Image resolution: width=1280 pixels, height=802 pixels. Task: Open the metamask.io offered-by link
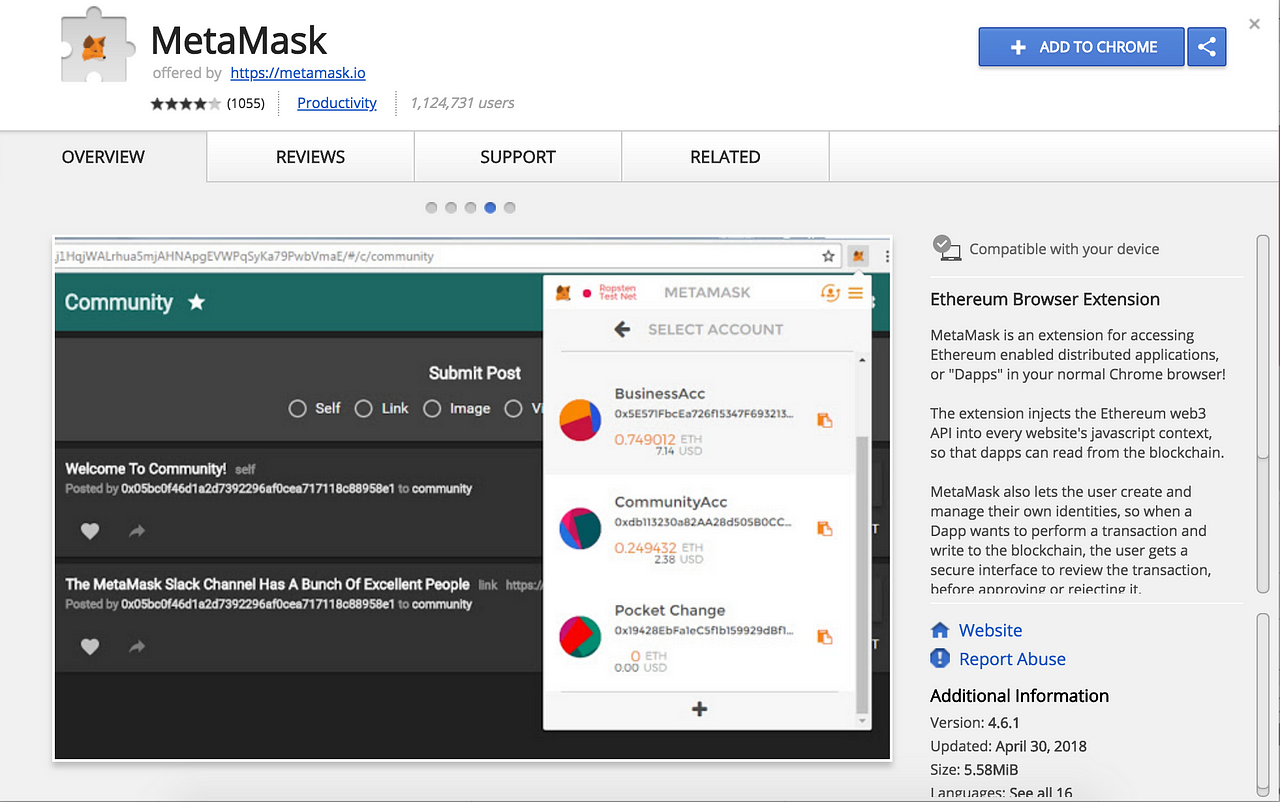pos(298,73)
